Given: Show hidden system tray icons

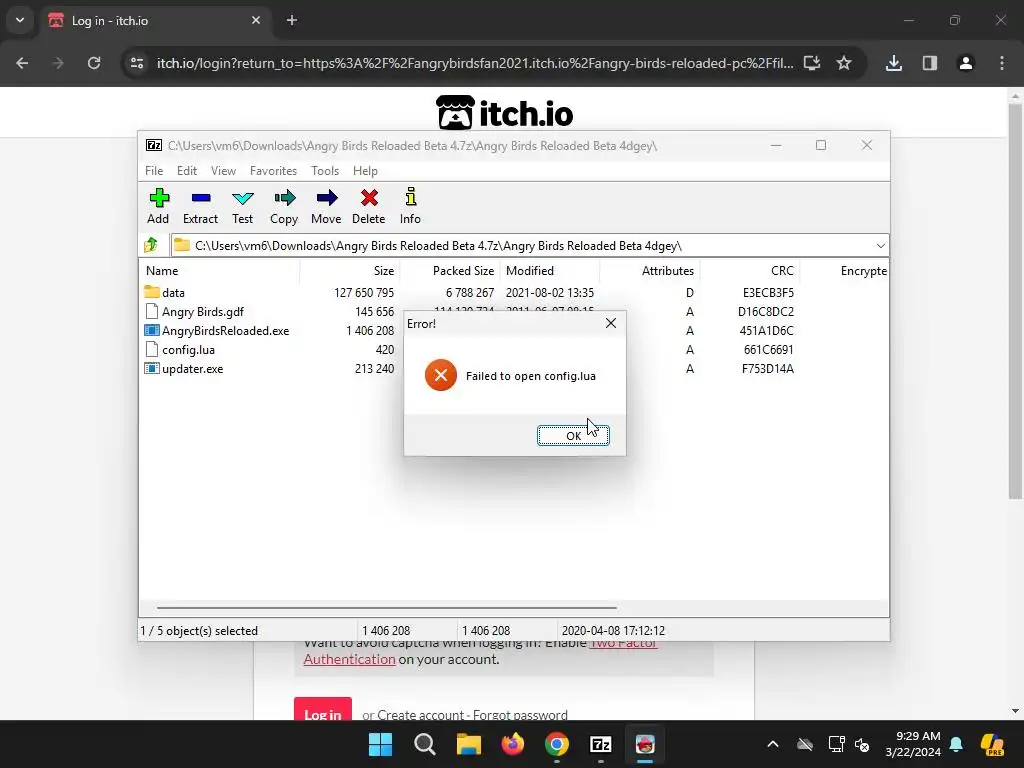Looking at the screenshot, I should point(773,744).
